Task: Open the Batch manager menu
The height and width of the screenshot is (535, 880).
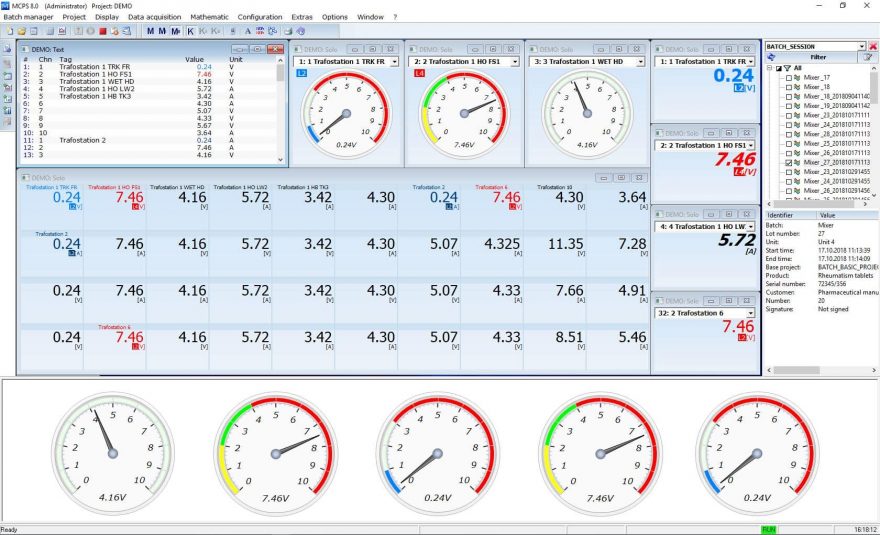Action: pos(28,17)
